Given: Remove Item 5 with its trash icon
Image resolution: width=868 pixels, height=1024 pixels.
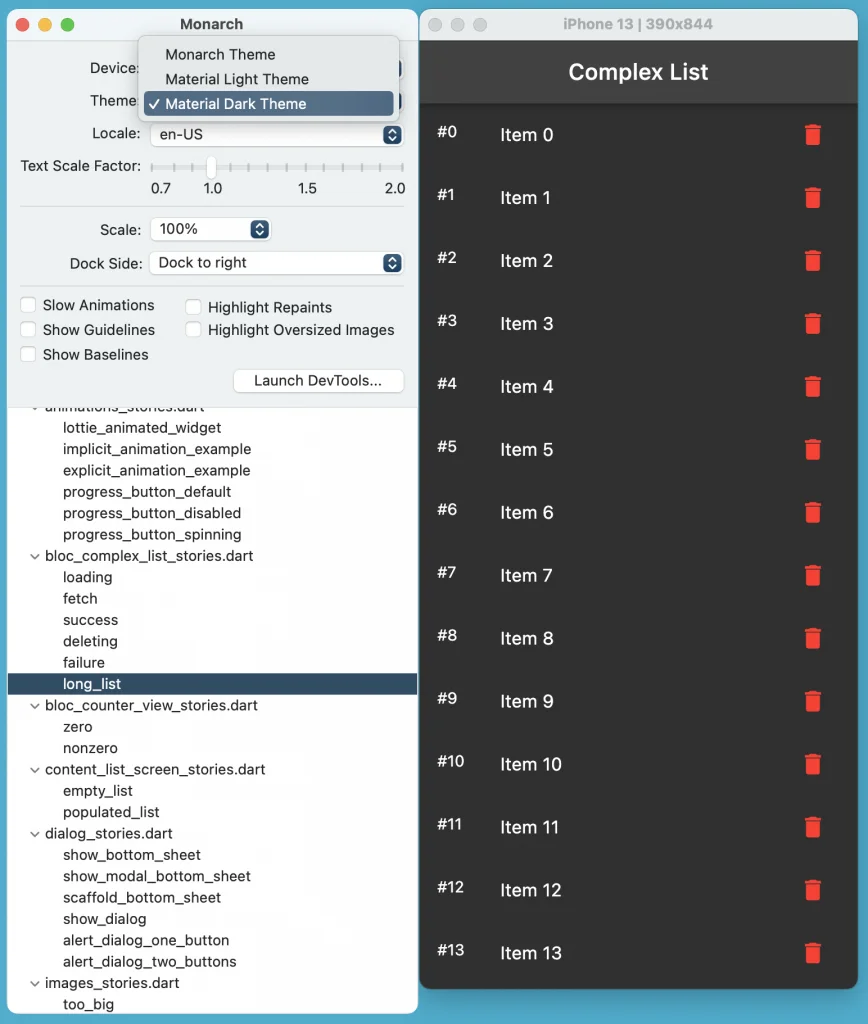Looking at the screenshot, I should coord(812,450).
